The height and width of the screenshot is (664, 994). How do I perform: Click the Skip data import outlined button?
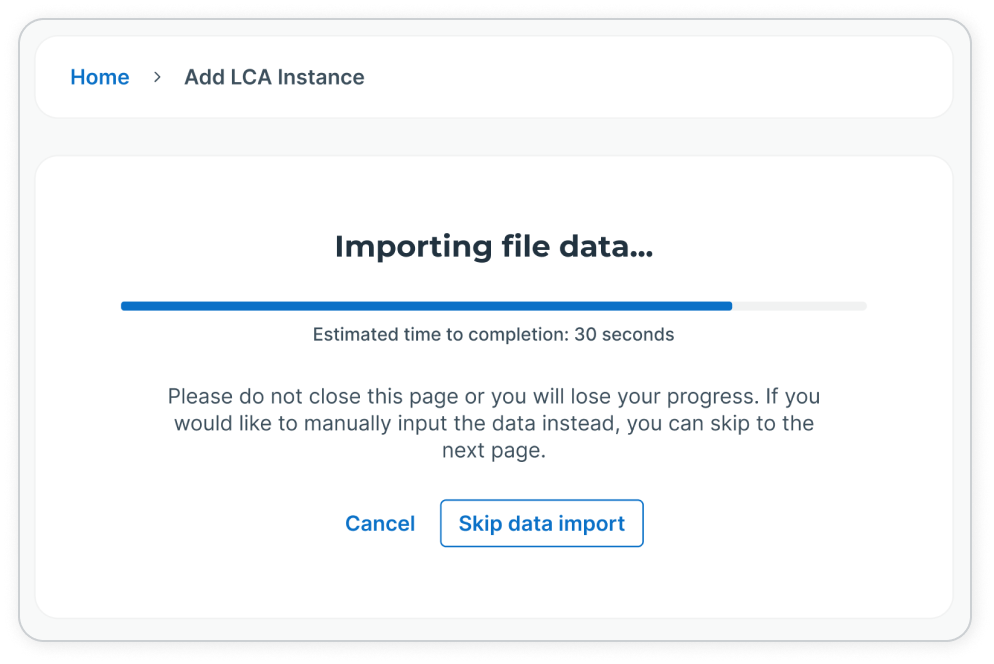coord(541,523)
